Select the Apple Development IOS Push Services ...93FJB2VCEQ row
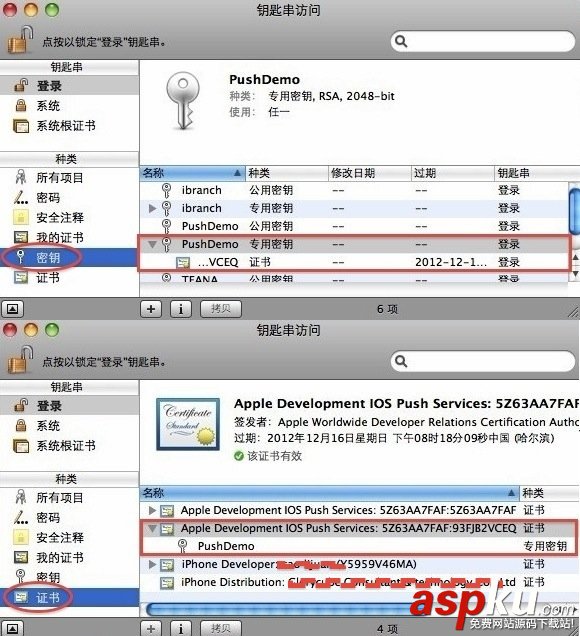Viewport: 580px width, 636px height. (359, 528)
